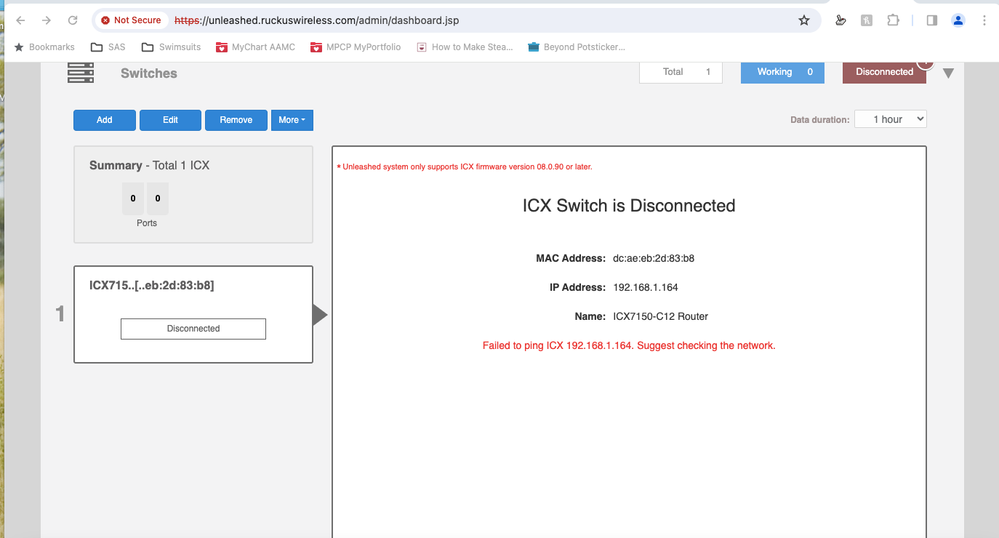This screenshot has height=538, width=999.
Task: Open the SAS bookmarks folder
Action: coord(108,47)
